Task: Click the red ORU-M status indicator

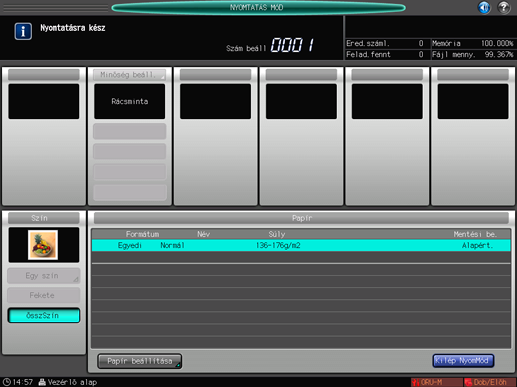Action: [437, 382]
